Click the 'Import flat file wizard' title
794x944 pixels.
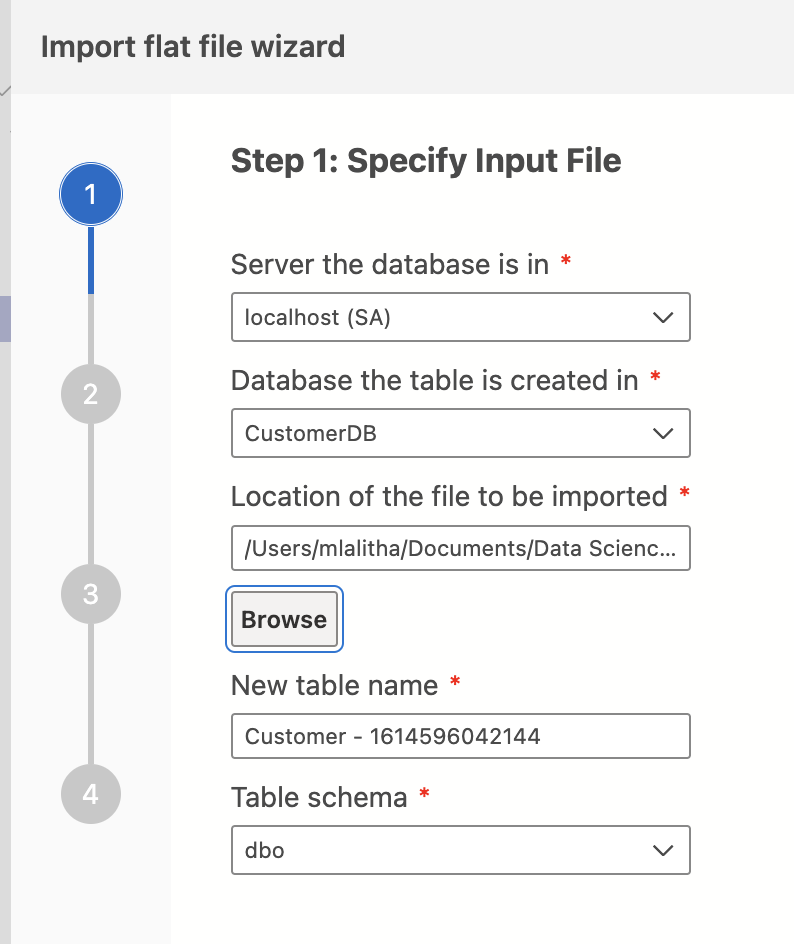(x=193, y=47)
